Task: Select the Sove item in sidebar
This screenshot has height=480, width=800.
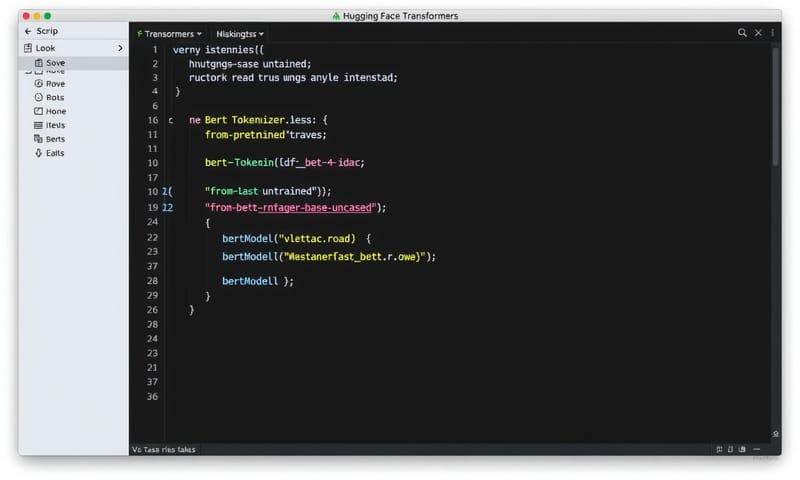Action: coord(54,63)
